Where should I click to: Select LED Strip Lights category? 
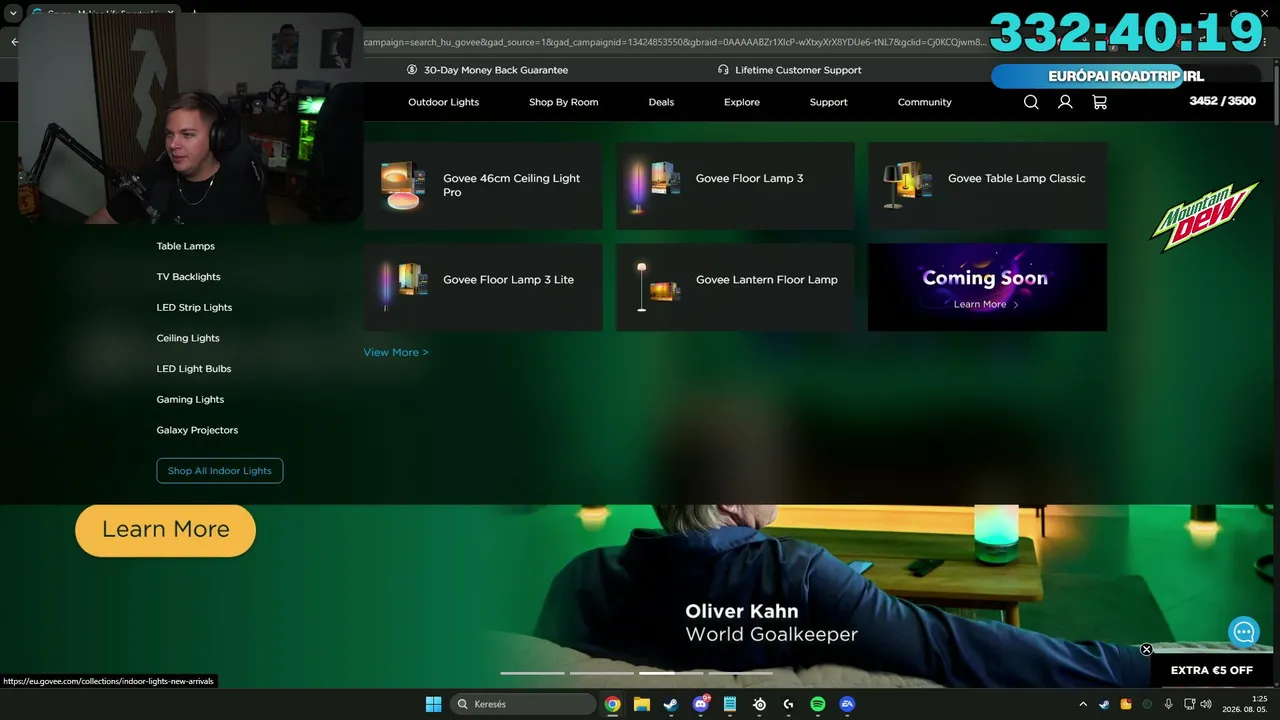tap(194, 307)
